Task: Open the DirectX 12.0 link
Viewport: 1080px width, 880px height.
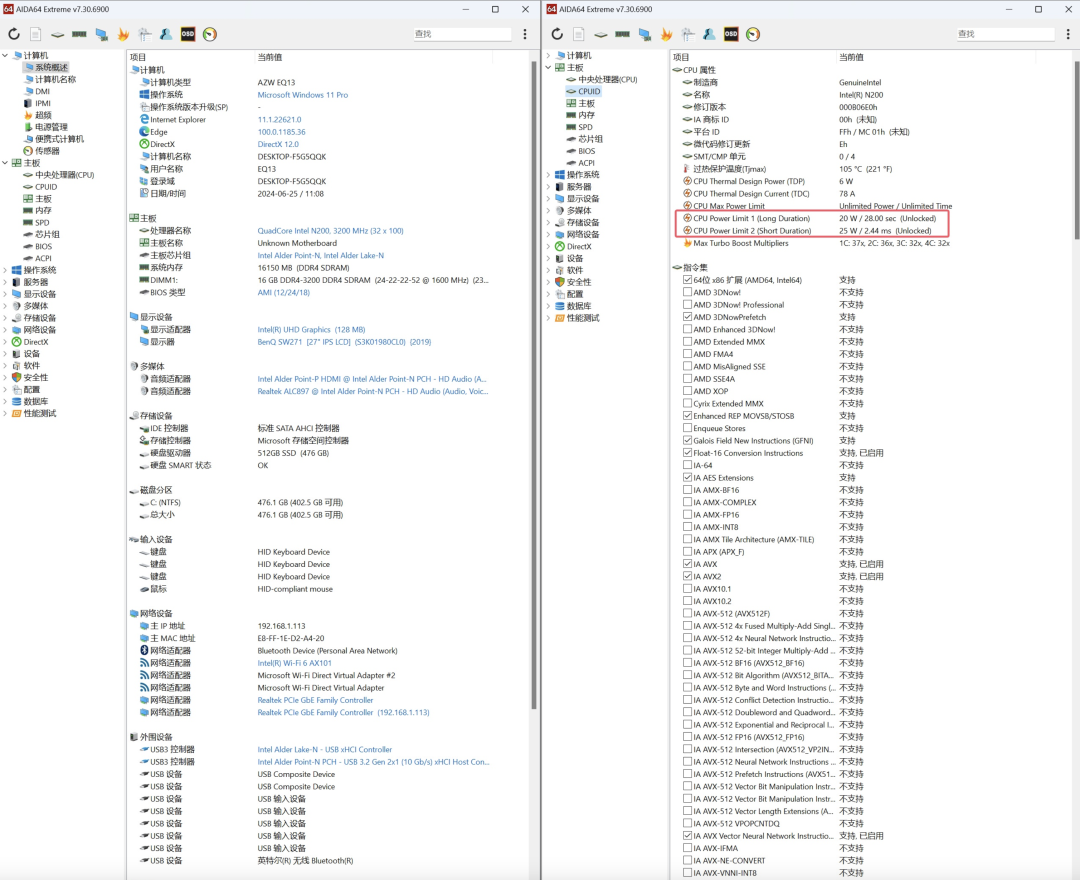Action: click(x=278, y=144)
